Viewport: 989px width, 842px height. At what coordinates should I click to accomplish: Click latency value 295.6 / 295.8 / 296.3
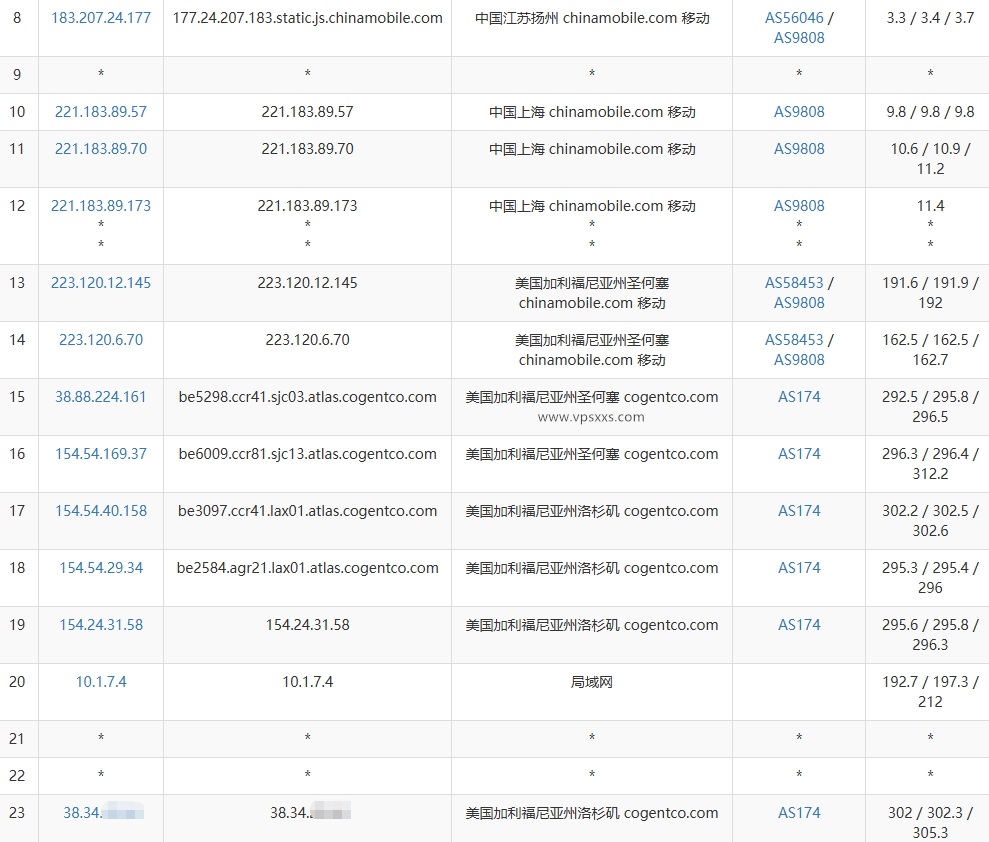tap(930, 635)
